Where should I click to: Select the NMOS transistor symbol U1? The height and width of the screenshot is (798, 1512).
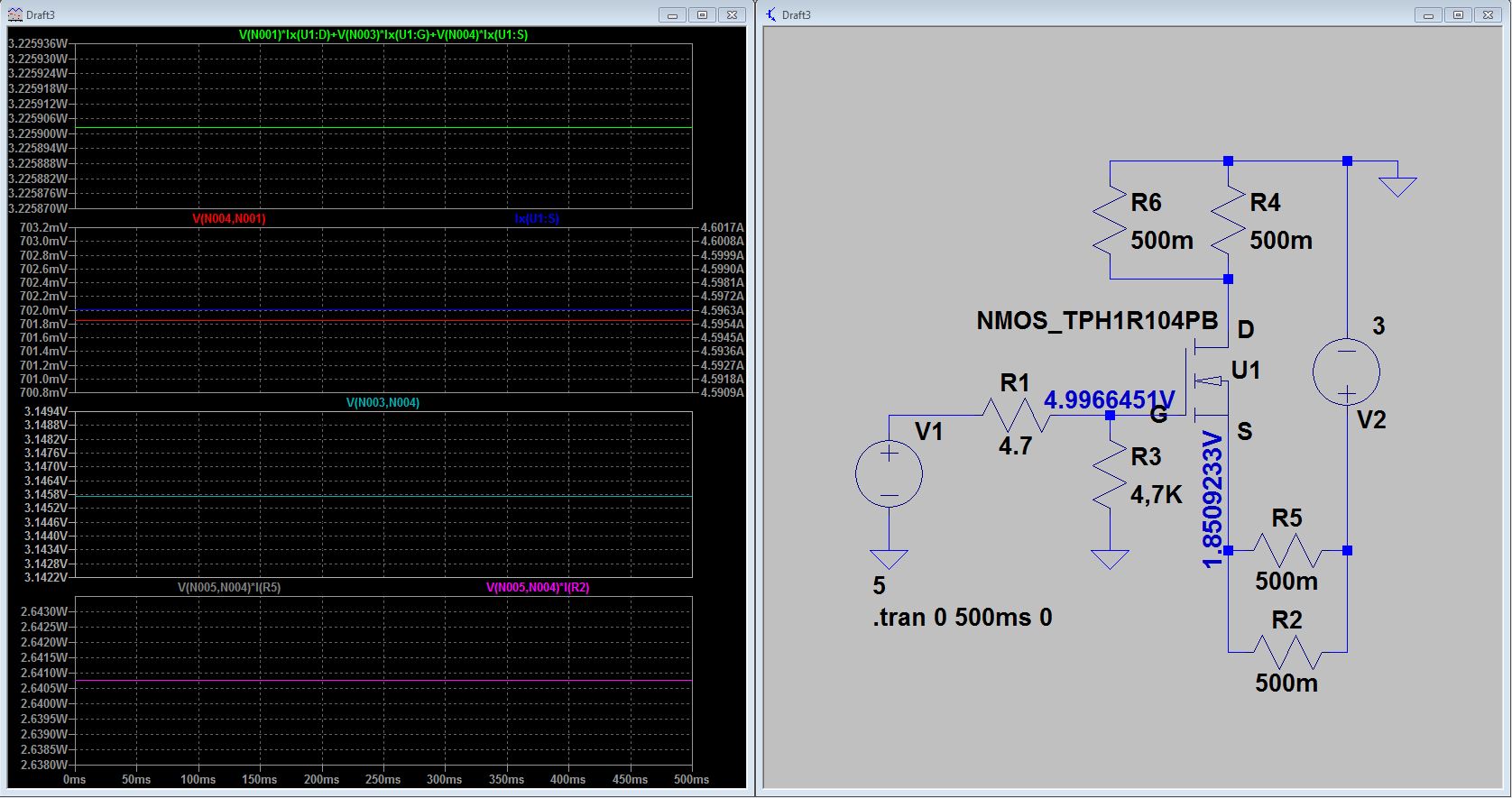(1206, 381)
